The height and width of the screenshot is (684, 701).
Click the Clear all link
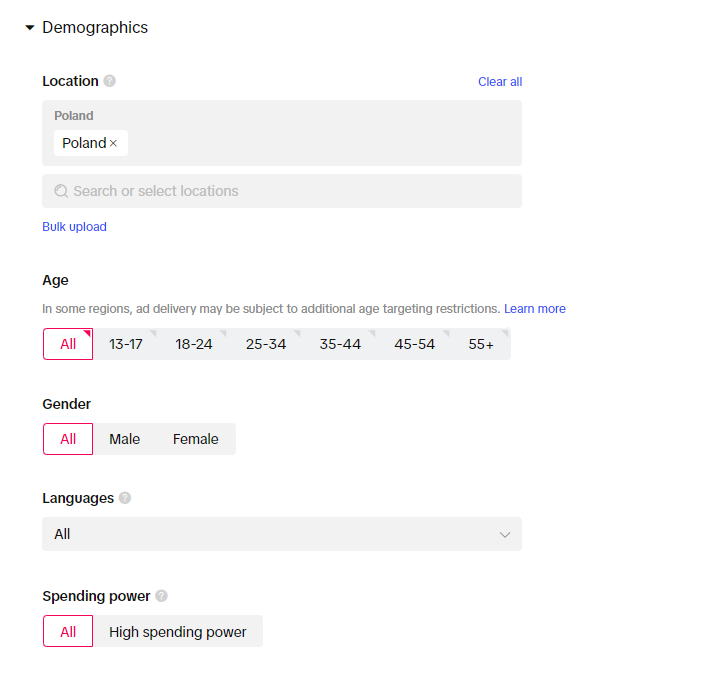click(x=500, y=82)
